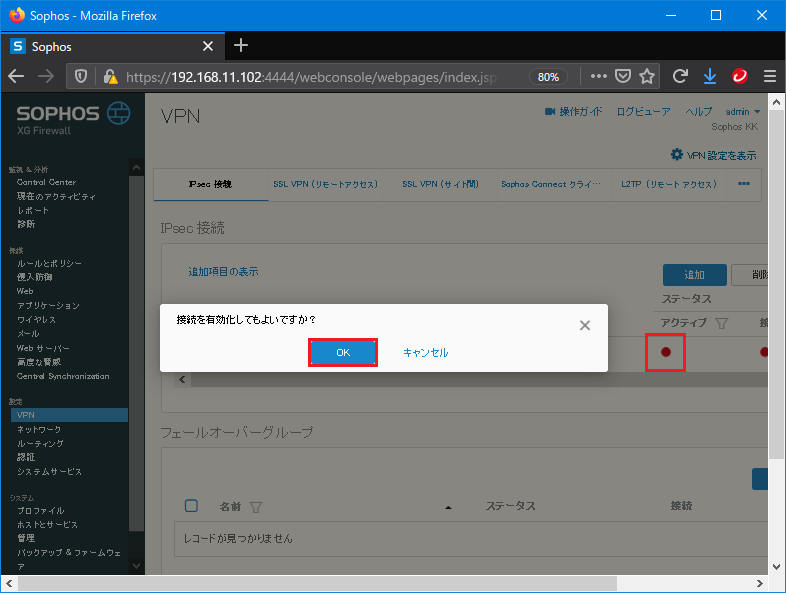The image size is (786, 593).
Task: Filter the 名前 column with funnel icon
Action: tap(256, 507)
